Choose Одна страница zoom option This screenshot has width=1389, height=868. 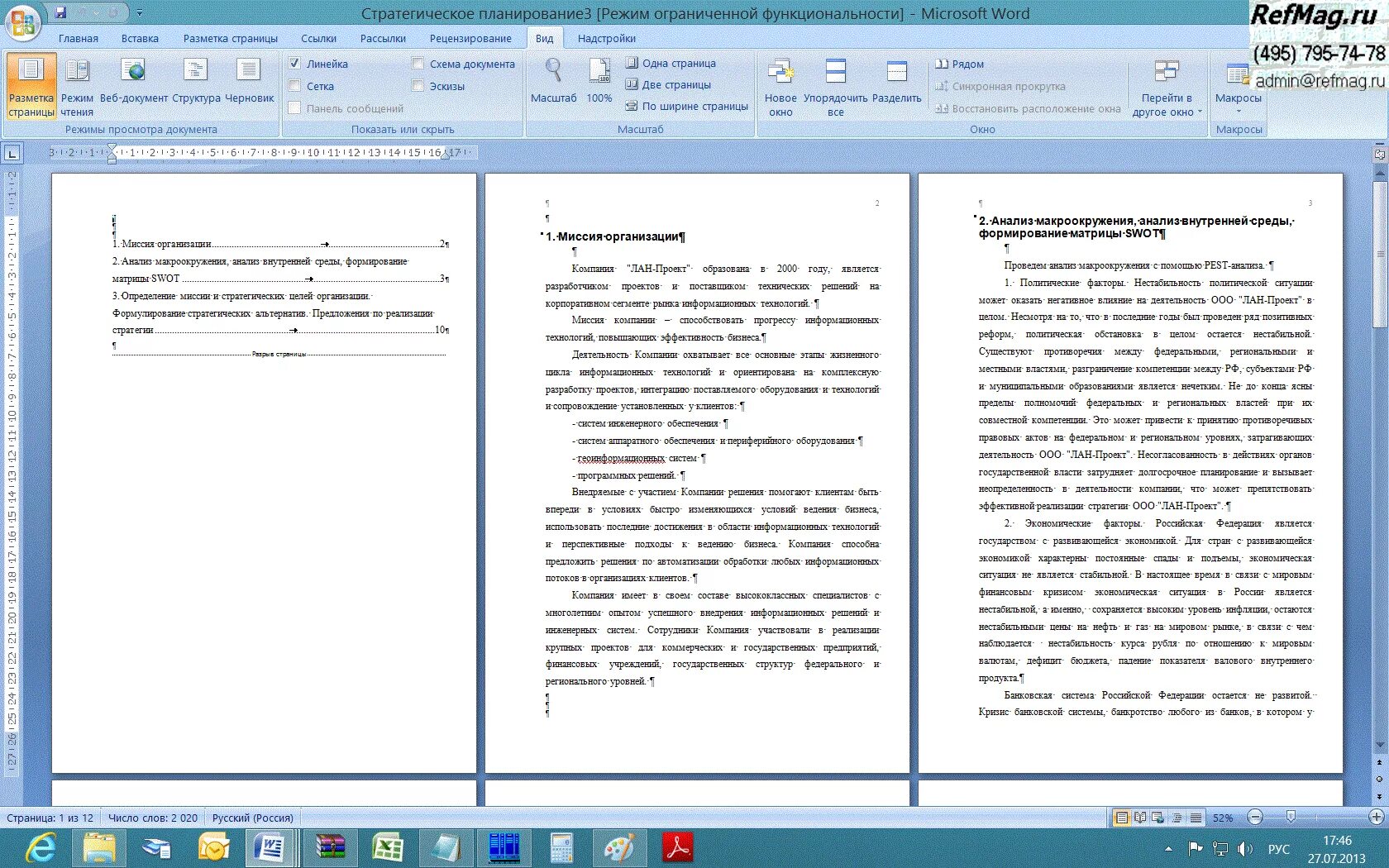pyautogui.click(x=671, y=63)
